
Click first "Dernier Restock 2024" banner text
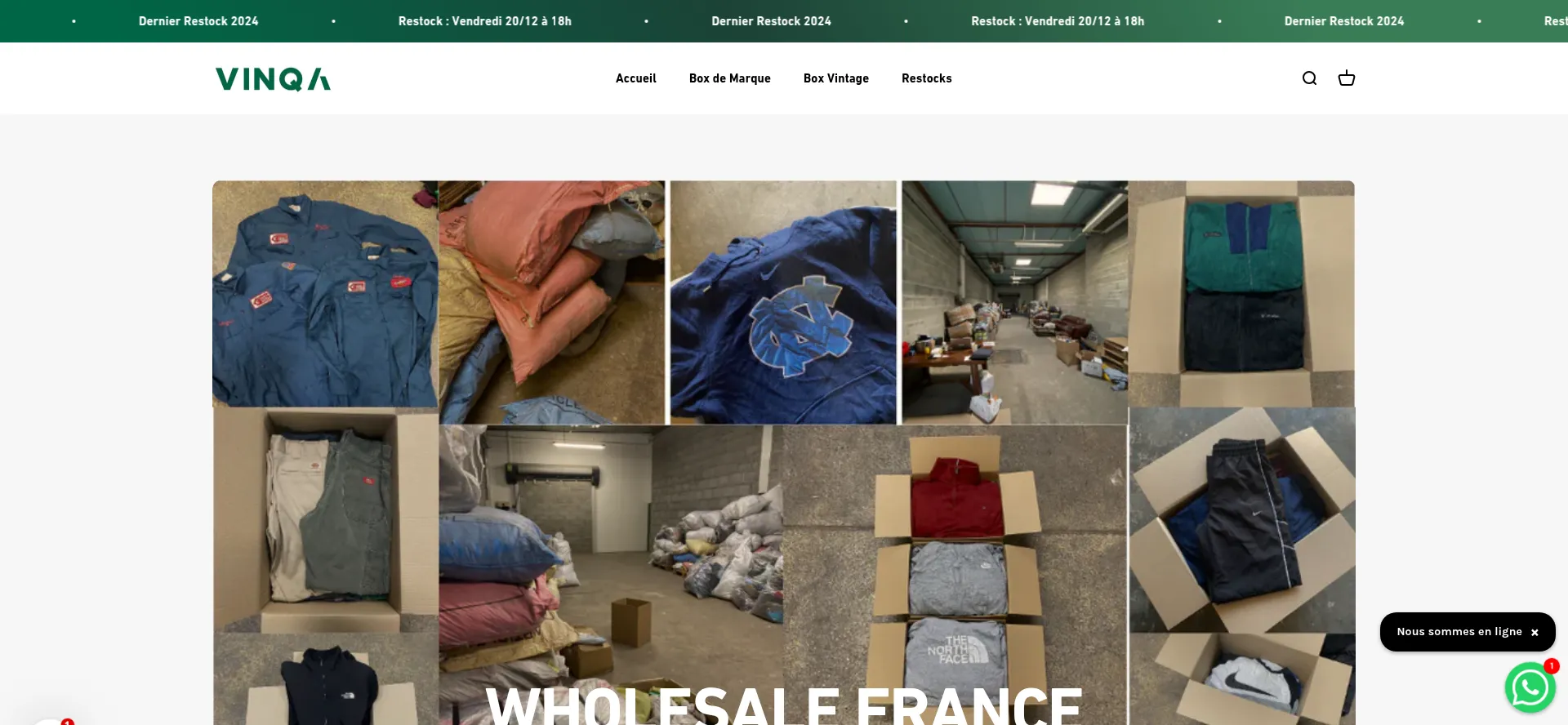(x=198, y=21)
